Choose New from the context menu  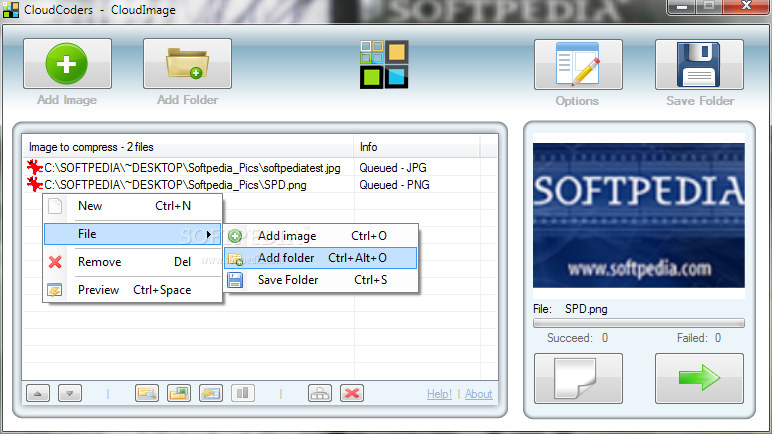pyautogui.click(x=132, y=206)
